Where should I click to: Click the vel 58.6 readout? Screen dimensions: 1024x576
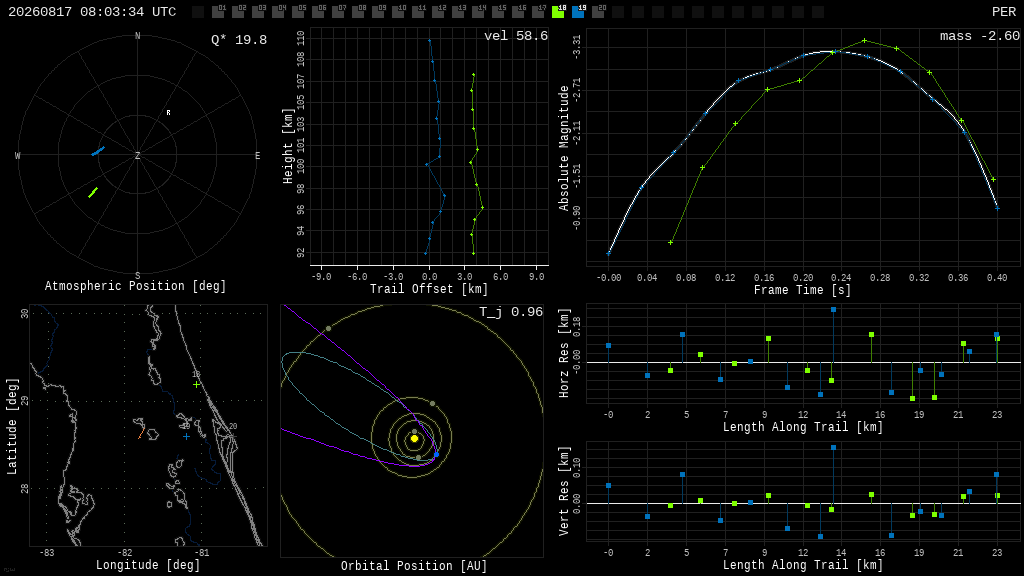coord(516,36)
